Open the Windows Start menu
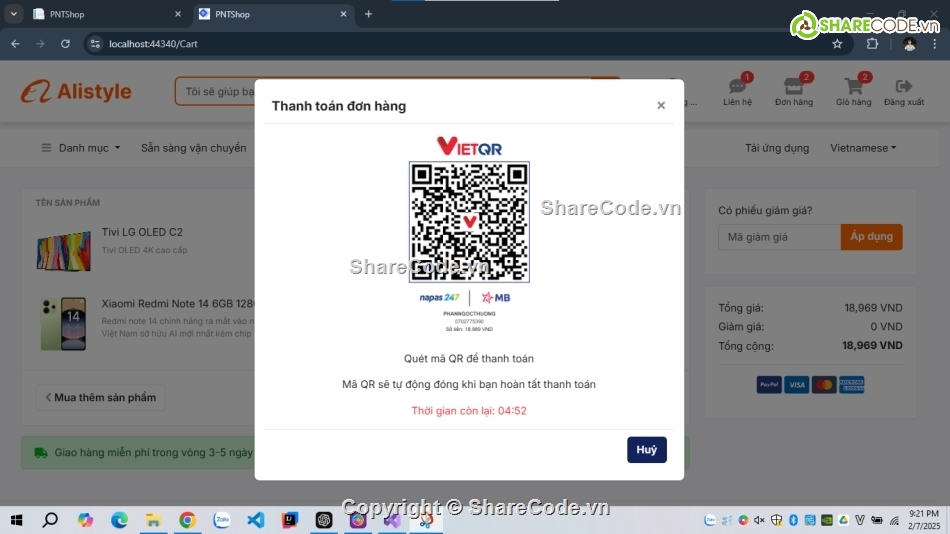Viewport: 950px width, 534px height. click(16, 520)
